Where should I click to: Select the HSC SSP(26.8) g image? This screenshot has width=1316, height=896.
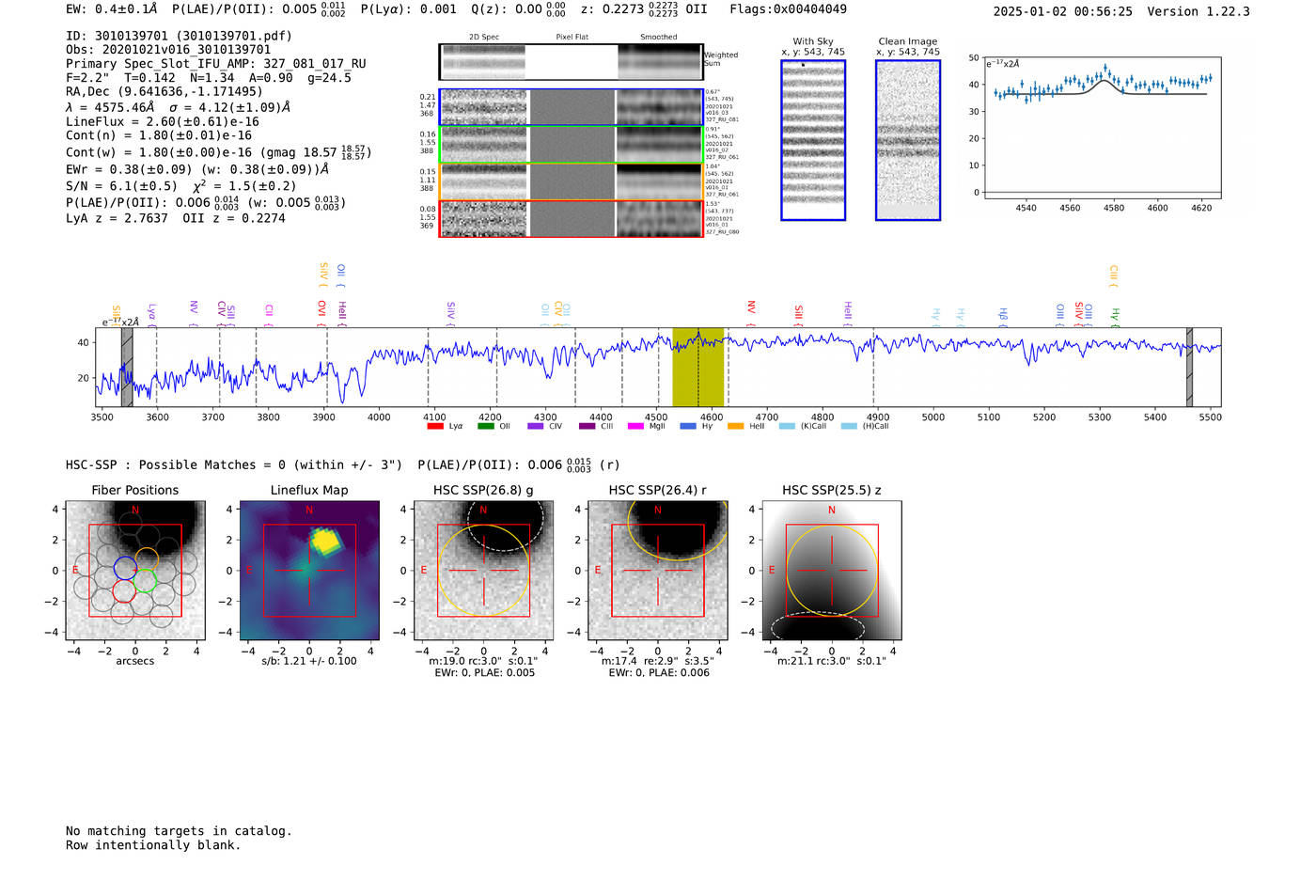tap(484, 571)
